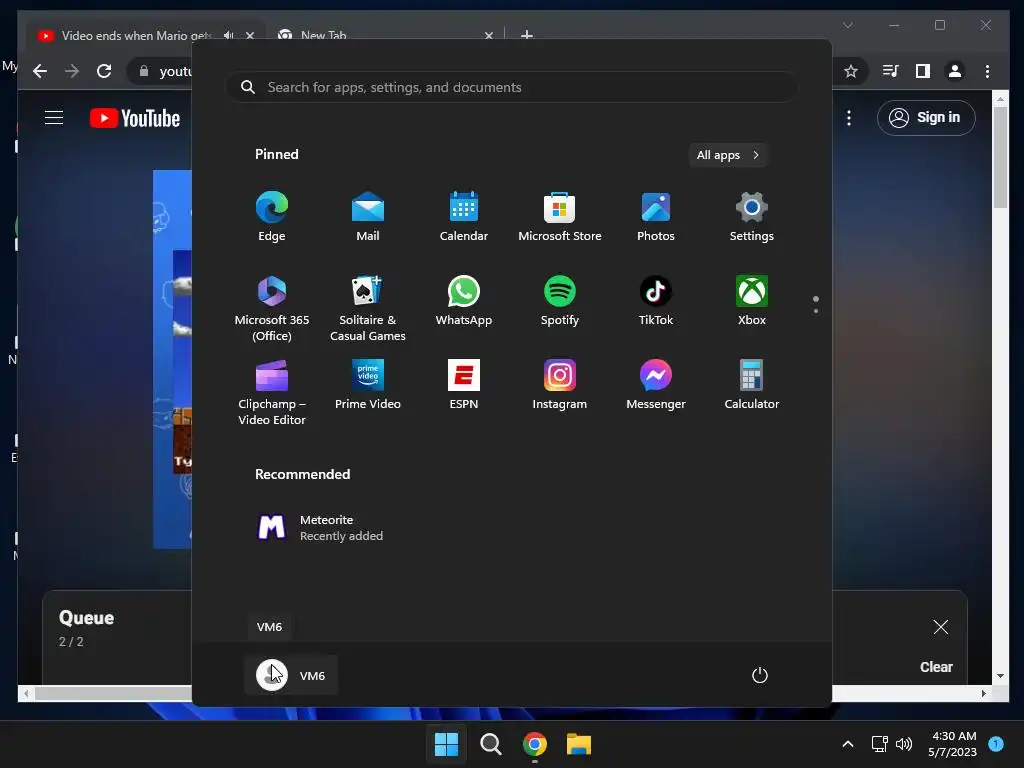The image size is (1024, 768).
Task: Close the New Tab tab
Action: (x=488, y=35)
